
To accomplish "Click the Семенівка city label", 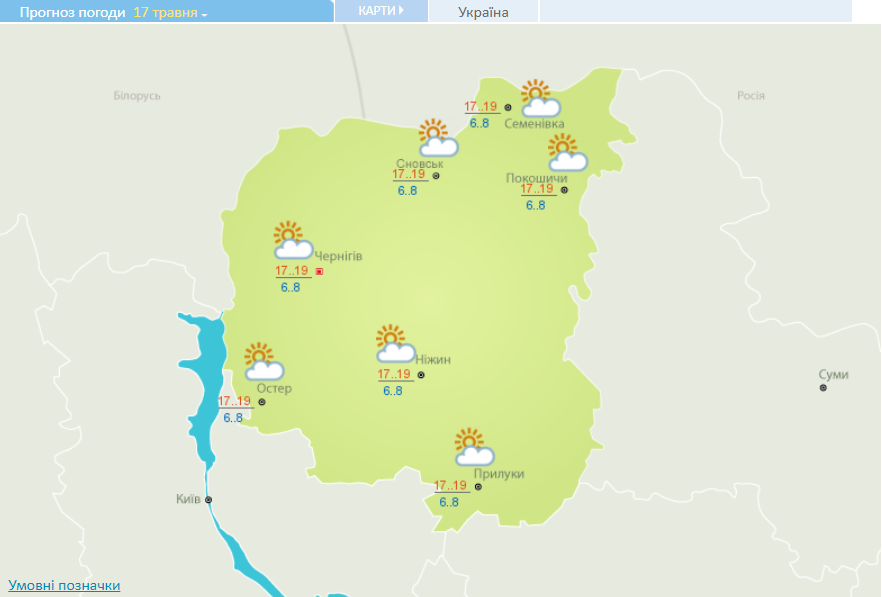I will click(534, 124).
